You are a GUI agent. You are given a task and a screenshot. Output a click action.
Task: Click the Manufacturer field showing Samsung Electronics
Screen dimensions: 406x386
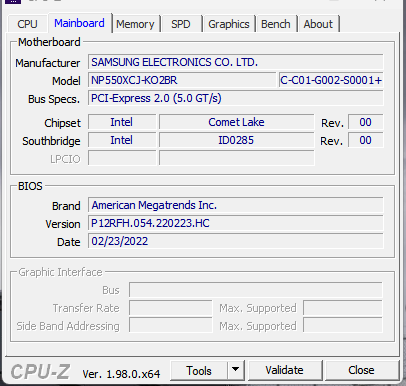click(236, 62)
